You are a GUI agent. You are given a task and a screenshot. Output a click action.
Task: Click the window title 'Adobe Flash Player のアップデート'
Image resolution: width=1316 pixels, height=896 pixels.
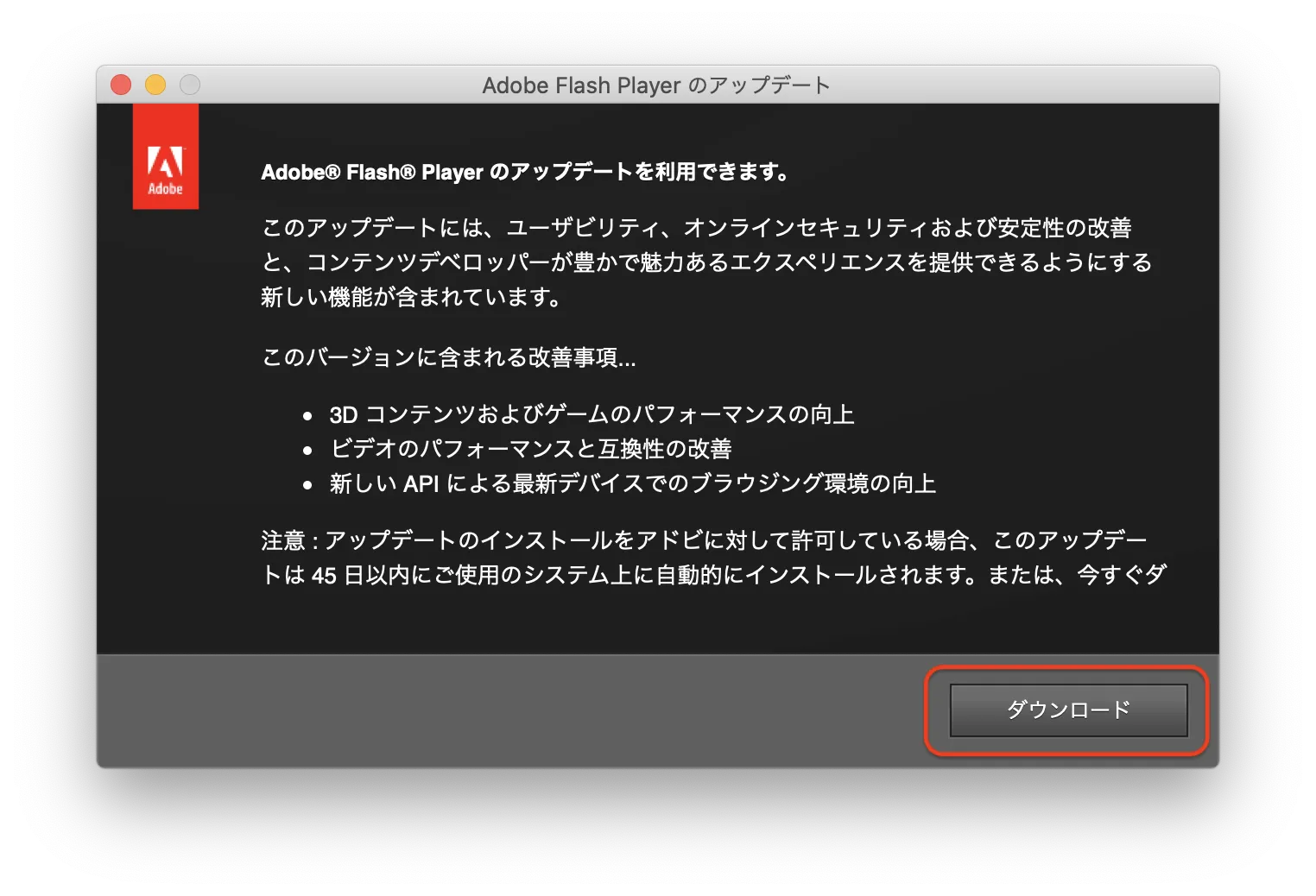656,85
